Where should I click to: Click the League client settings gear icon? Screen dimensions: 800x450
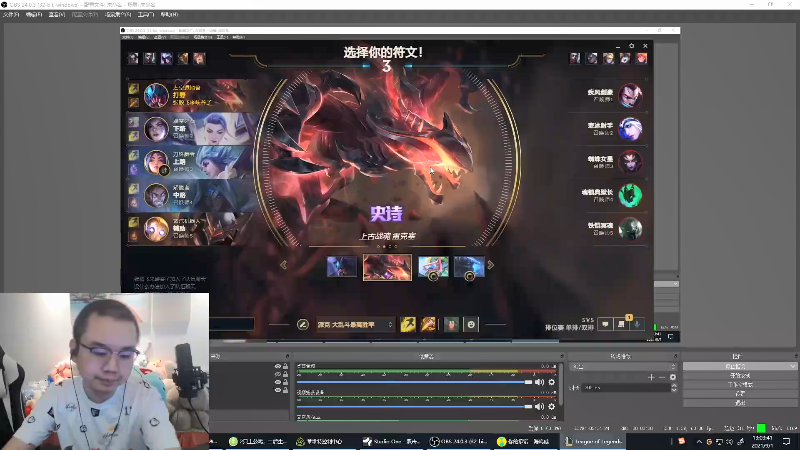632,46
